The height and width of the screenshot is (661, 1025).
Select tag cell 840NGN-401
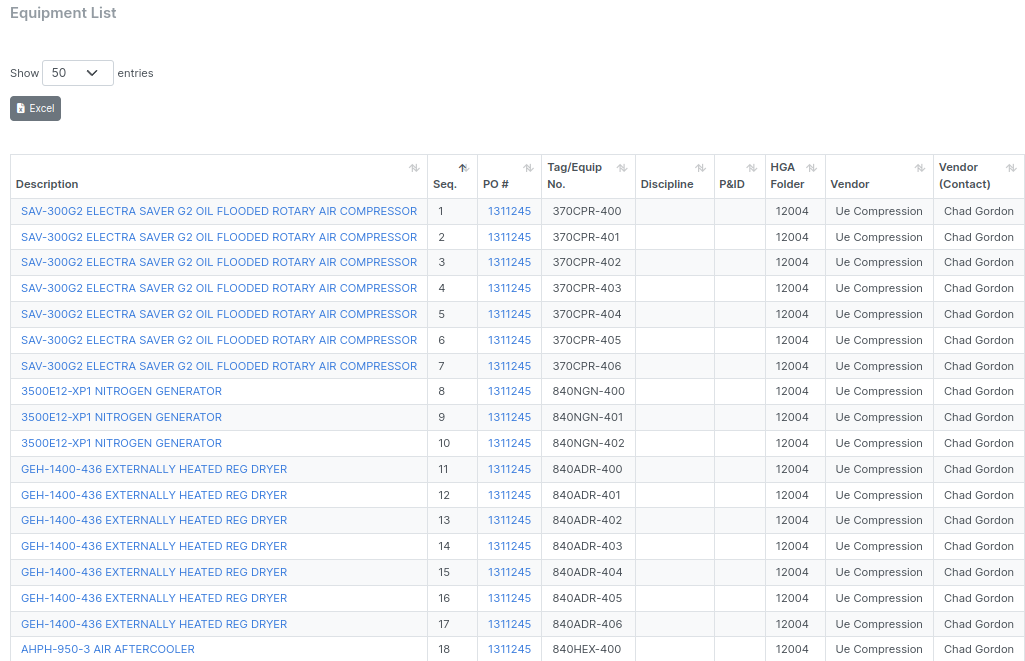pos(588,417)
